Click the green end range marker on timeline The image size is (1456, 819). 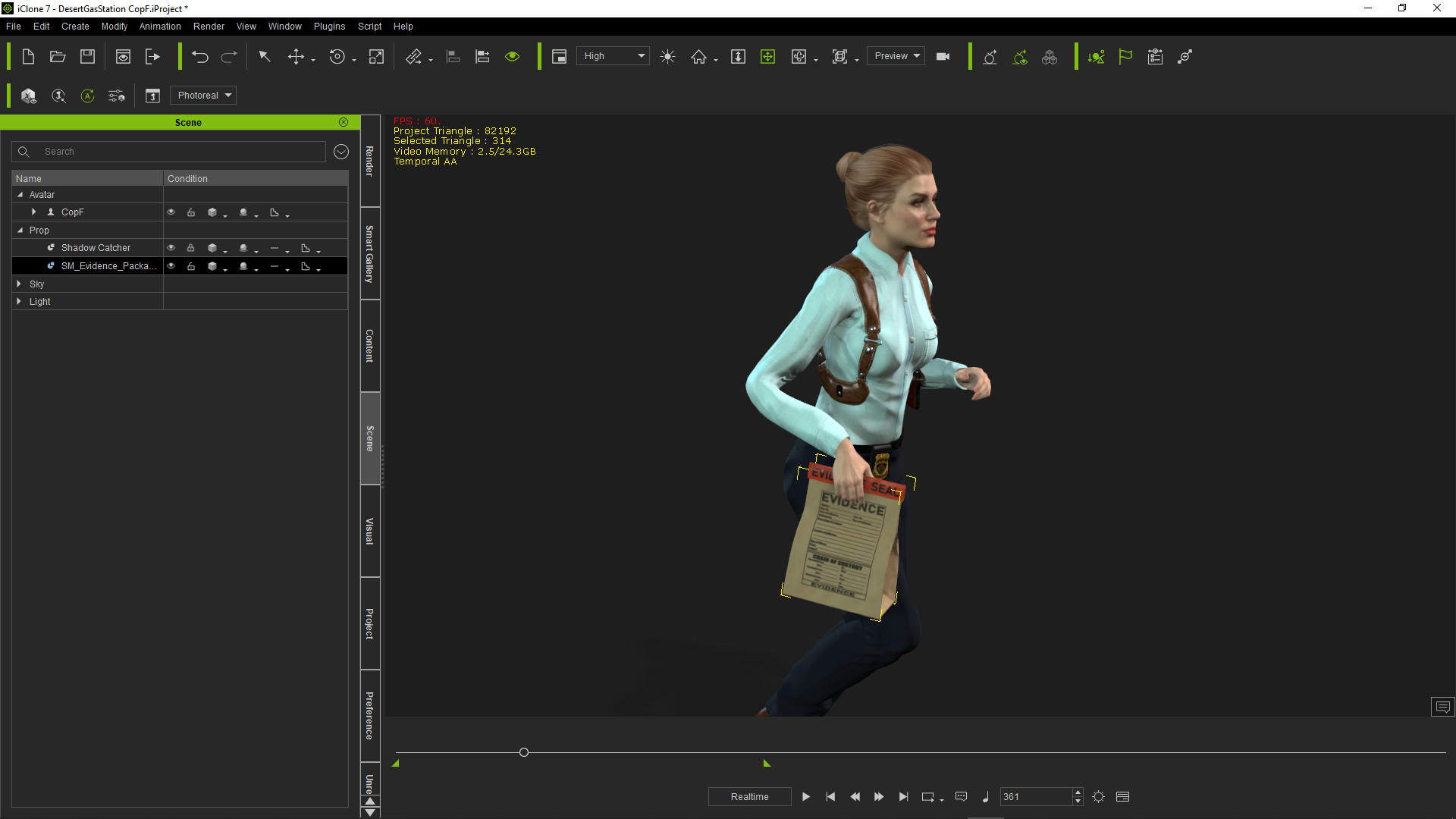[x=767, y=764]
